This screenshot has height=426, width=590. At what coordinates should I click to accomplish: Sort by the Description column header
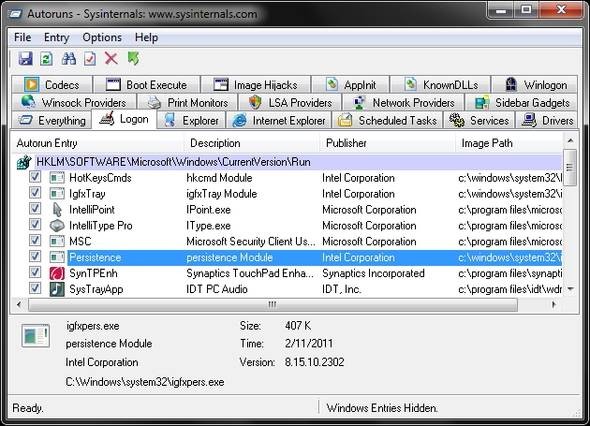pos(251,143)
